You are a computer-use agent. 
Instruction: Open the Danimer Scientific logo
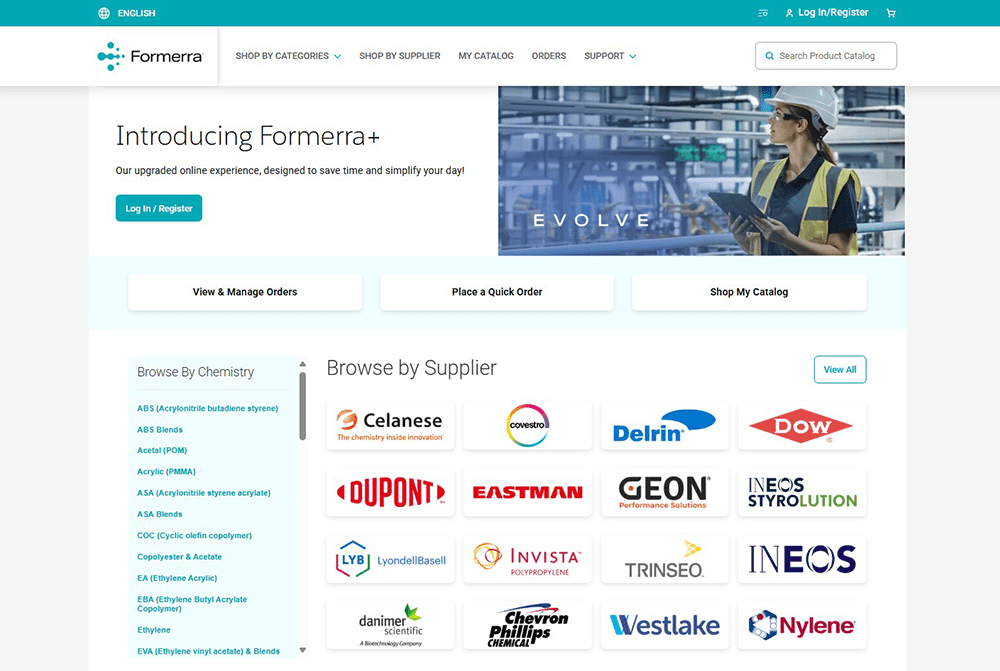tap(390, 625)
